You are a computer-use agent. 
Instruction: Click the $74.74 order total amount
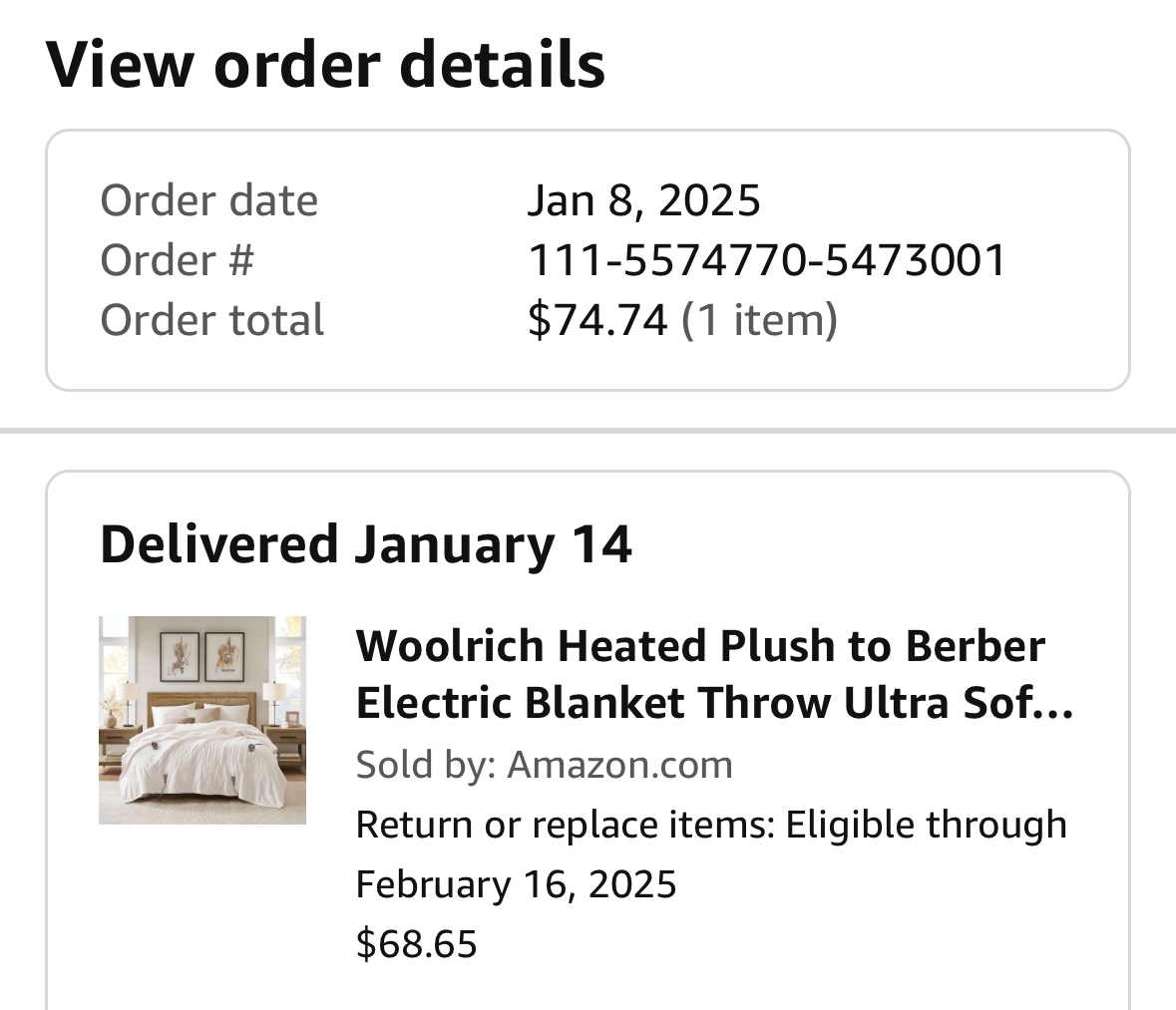[x=597, y=320]
